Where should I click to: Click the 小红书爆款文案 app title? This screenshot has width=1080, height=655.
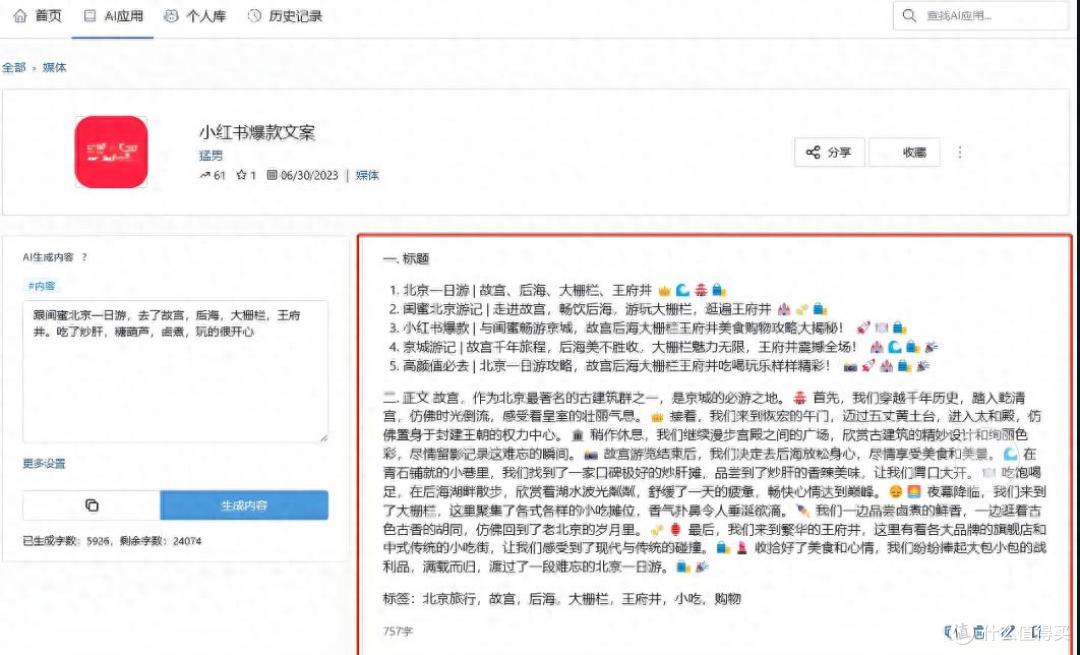pos(257,132)
